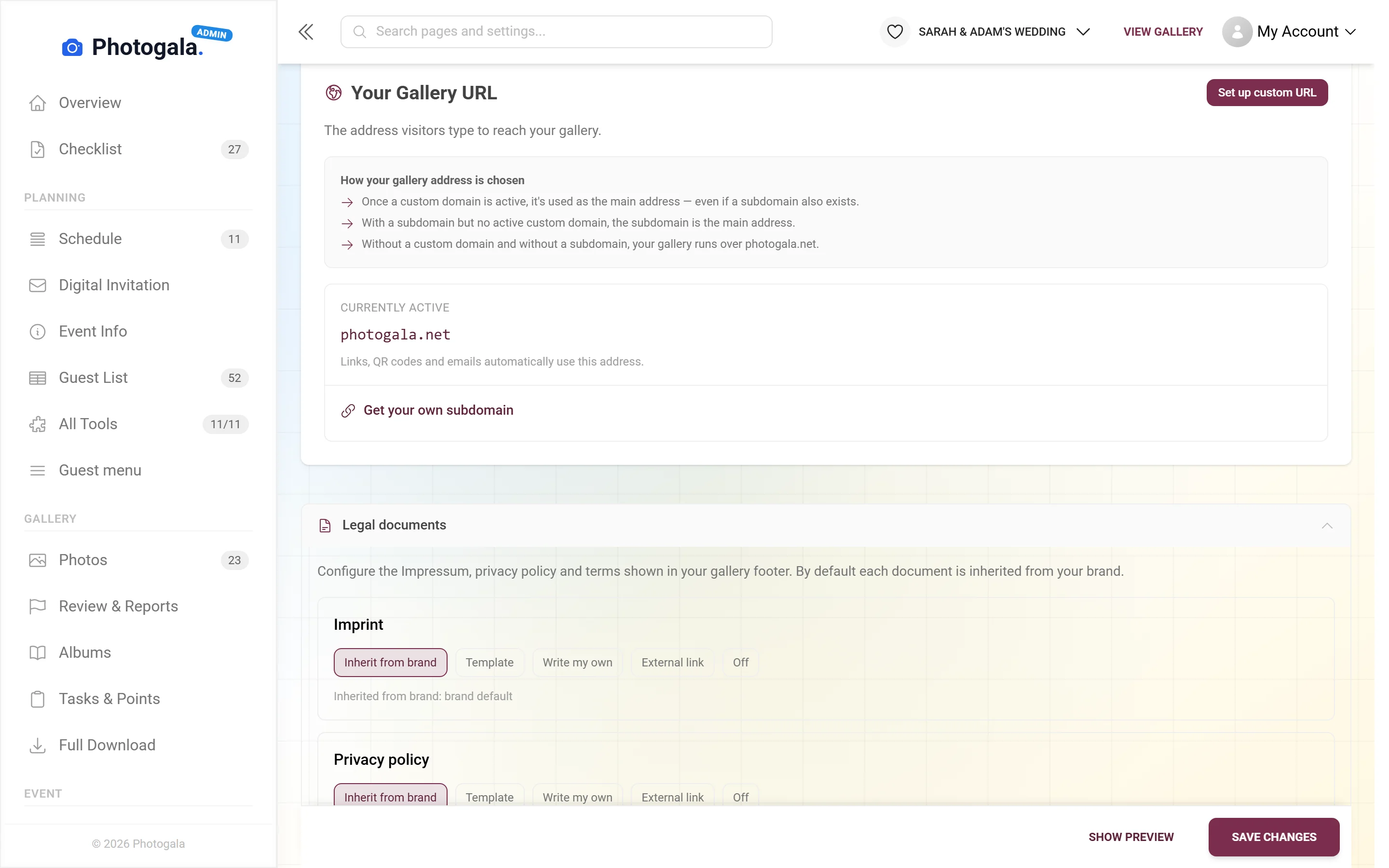Click the Checklist count badge 27
Viewport: 1389px width, 868px height.
pyautogui.click(x=234, y=149)
